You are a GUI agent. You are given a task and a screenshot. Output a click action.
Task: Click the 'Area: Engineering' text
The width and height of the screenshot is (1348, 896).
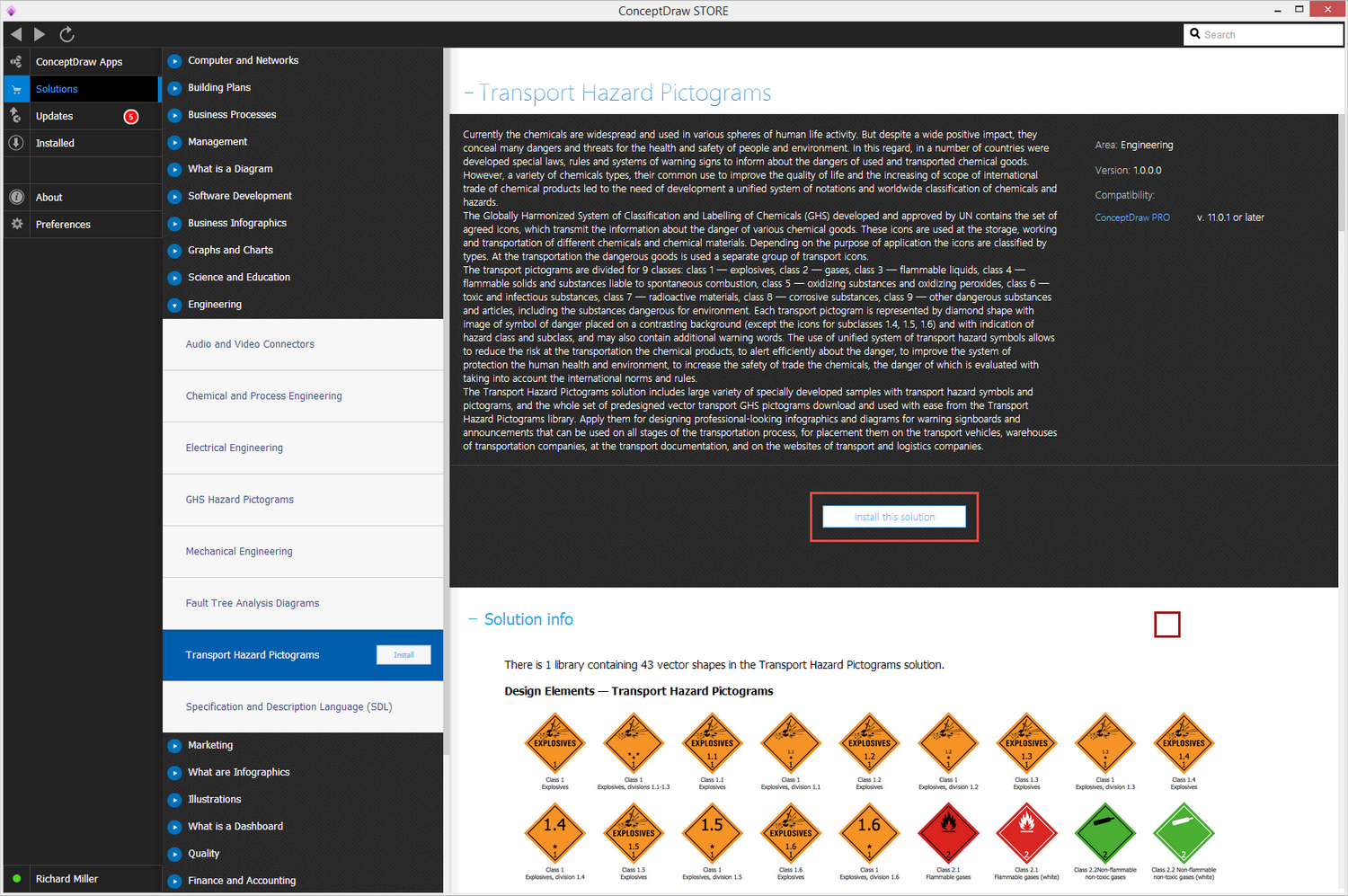point(1134,145)
